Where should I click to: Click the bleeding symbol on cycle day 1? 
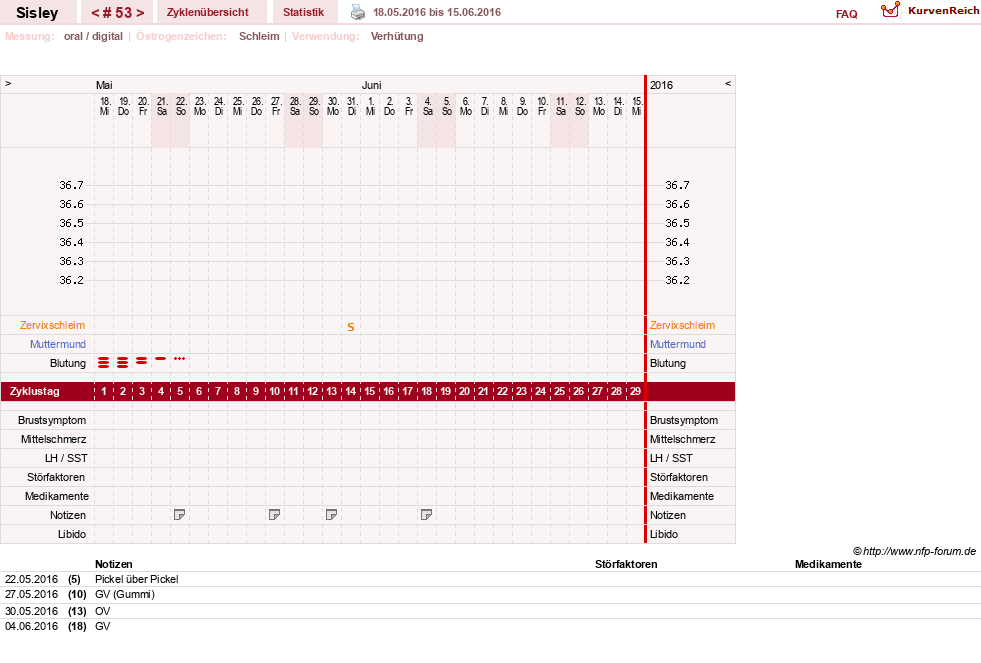104,363
